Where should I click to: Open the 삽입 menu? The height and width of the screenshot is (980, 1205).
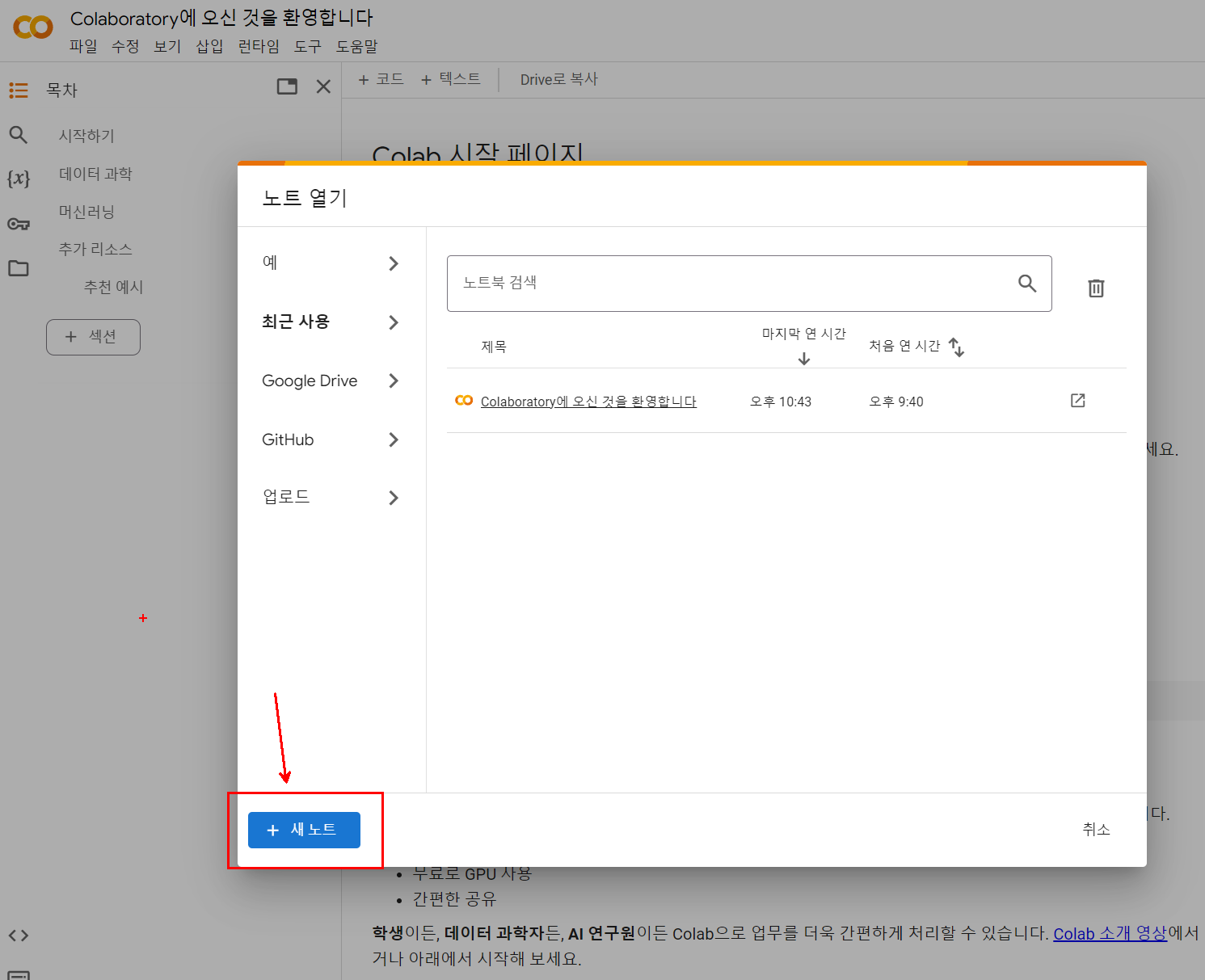[209, 47]
